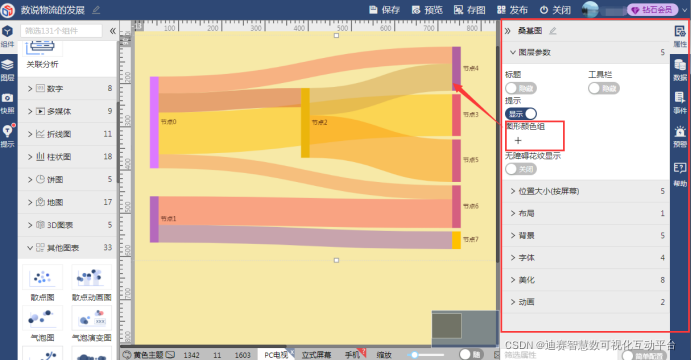Collapse properties panel with » arrow
The image size is (691, 360).
click(x=508, y=31)
